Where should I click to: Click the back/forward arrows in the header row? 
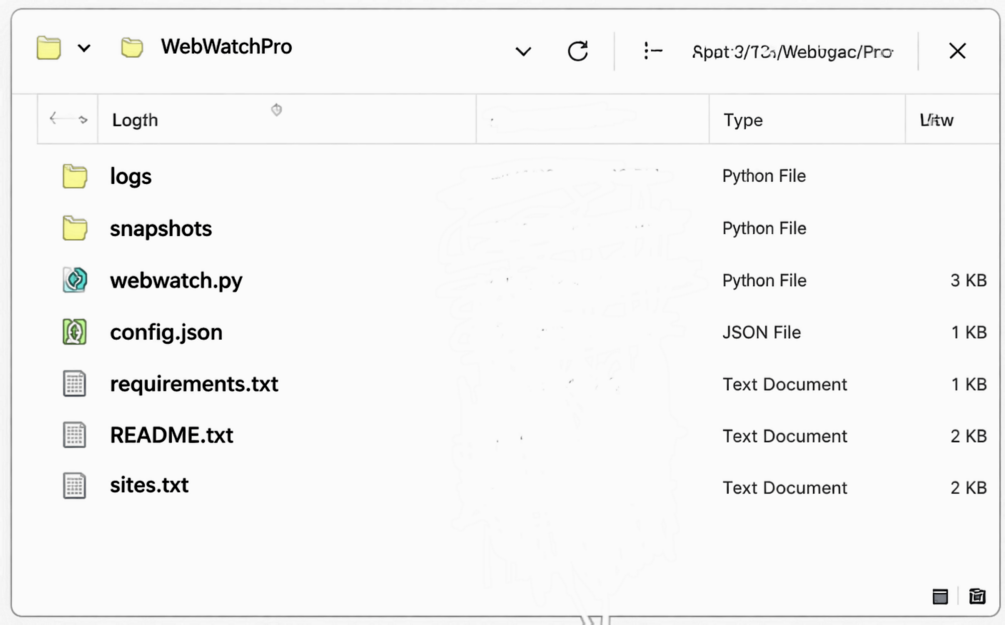click(68, 119)
